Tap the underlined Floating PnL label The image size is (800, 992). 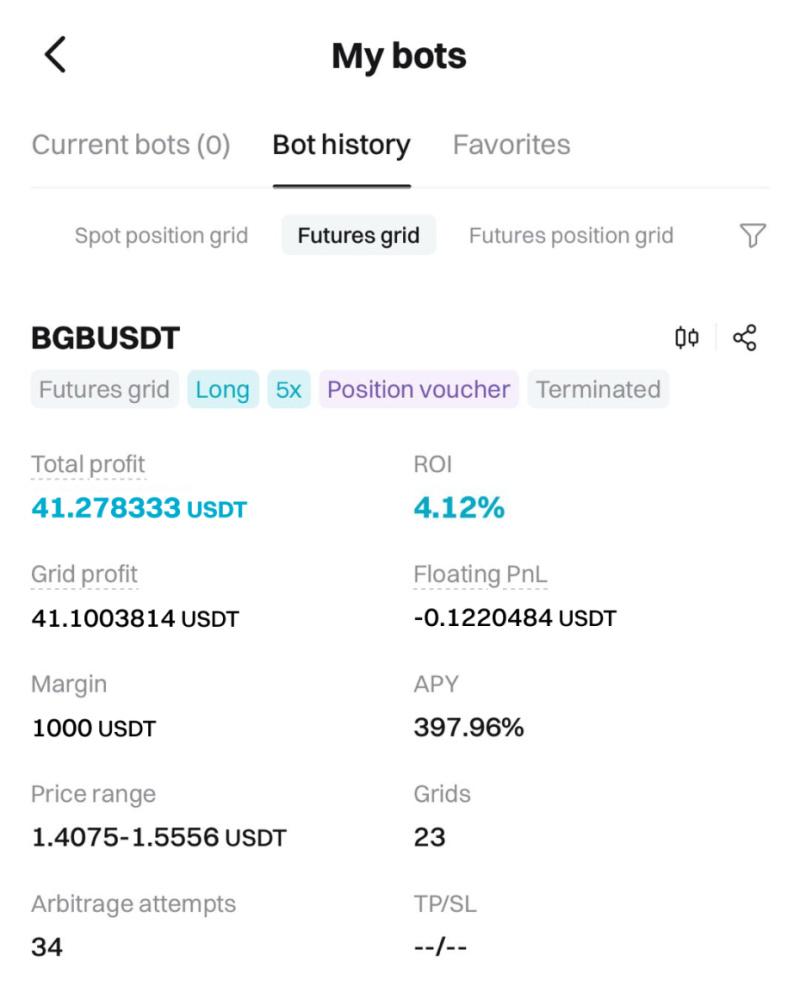[x=480, y=575]
